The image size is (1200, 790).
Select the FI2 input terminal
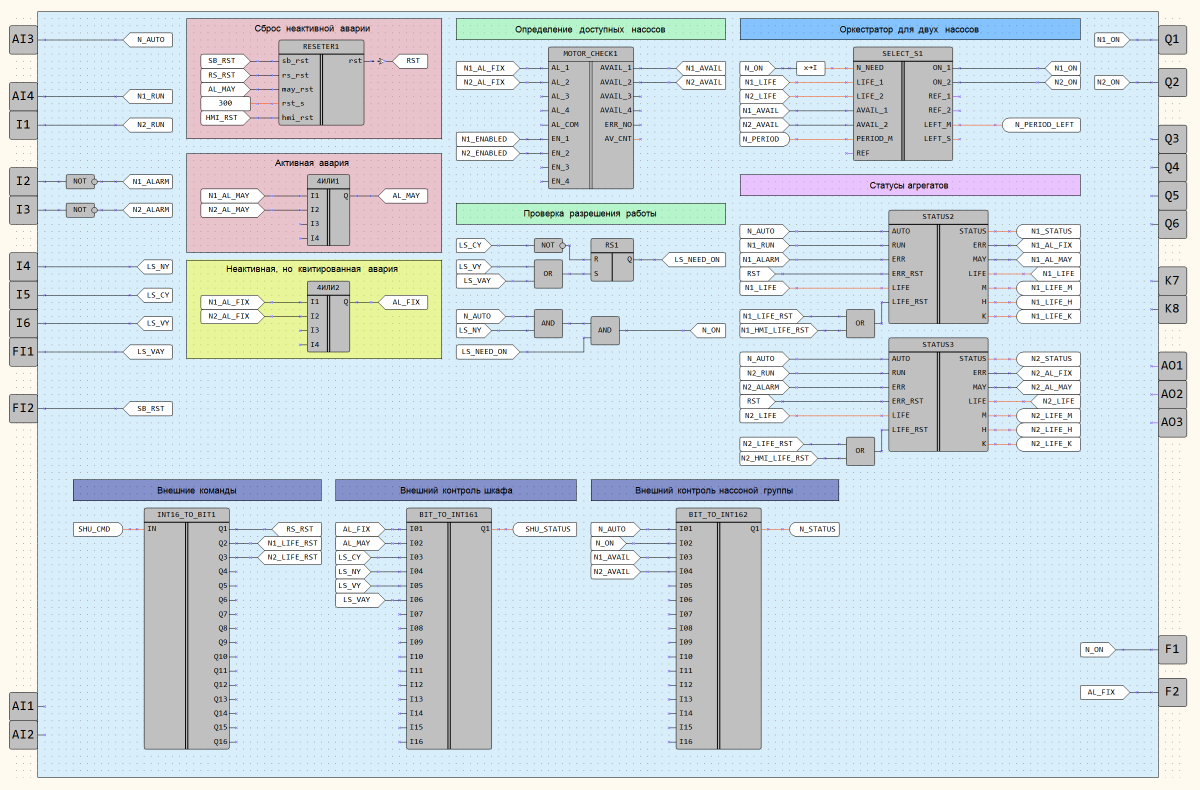(x=23, y=408)
